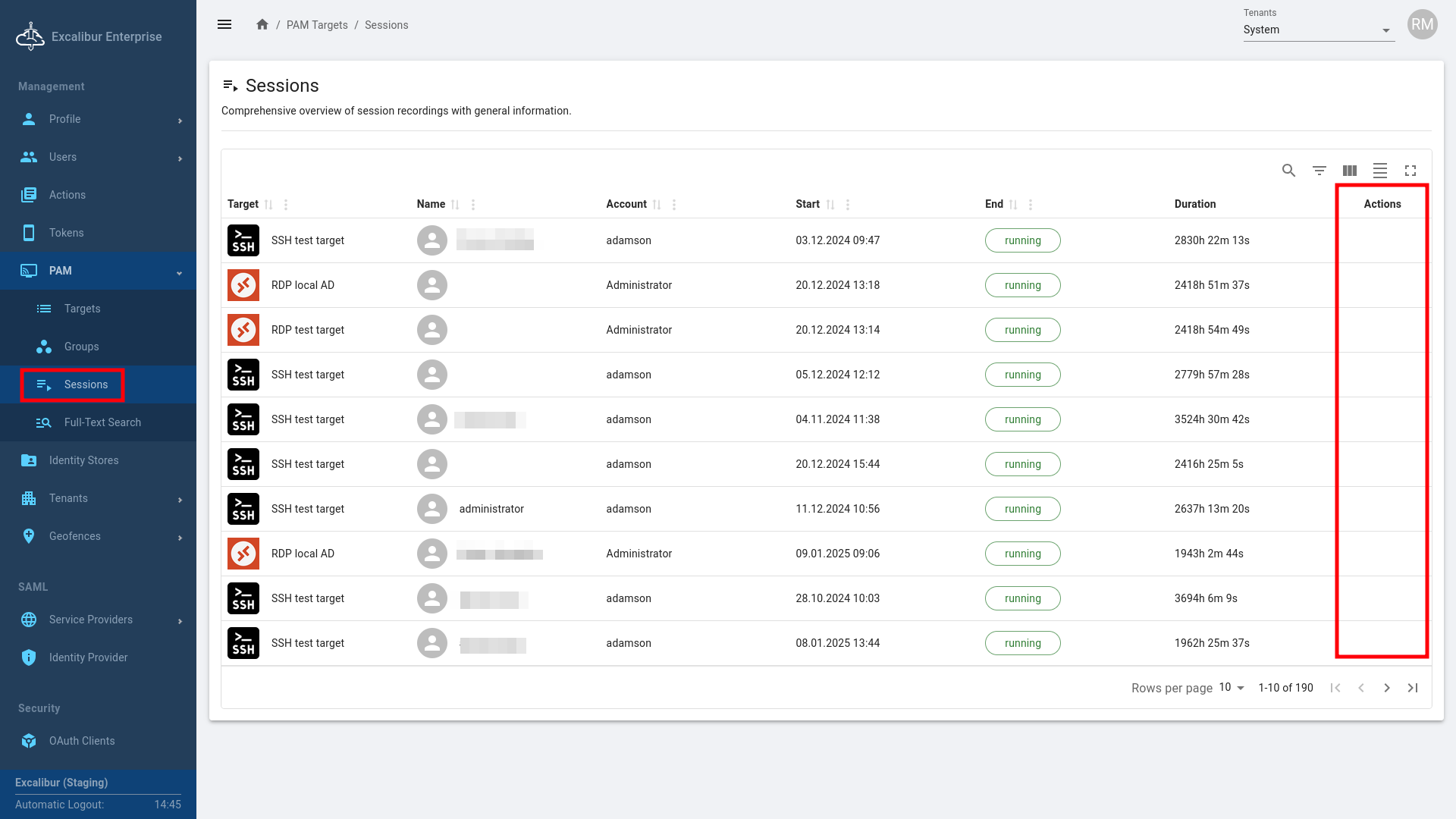This screenshot has height=819, width=1456.
Task: Click PAM Targets breadcrumb link
Action: click(317, 25)
